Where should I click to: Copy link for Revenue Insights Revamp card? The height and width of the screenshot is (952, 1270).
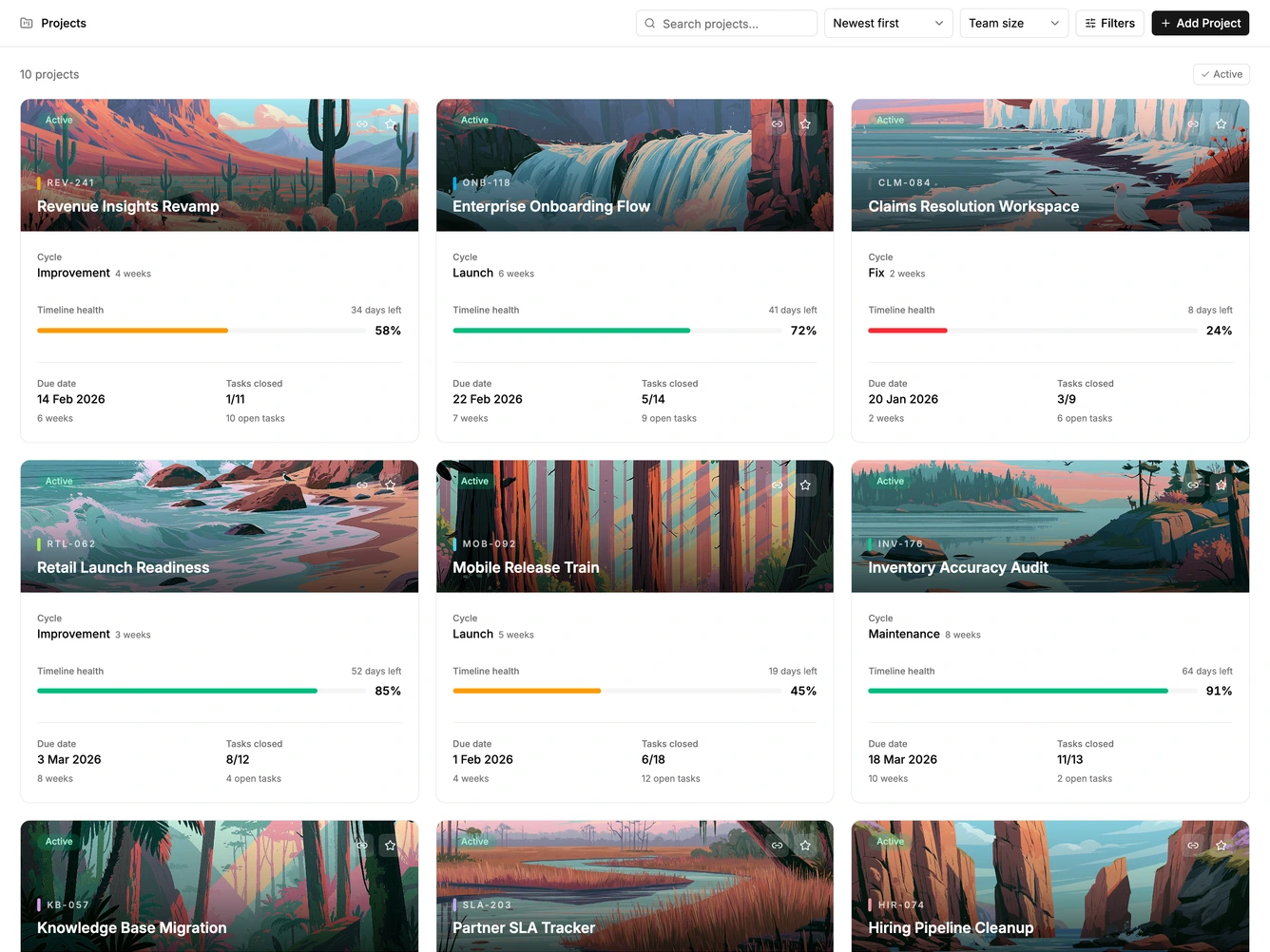362,124
